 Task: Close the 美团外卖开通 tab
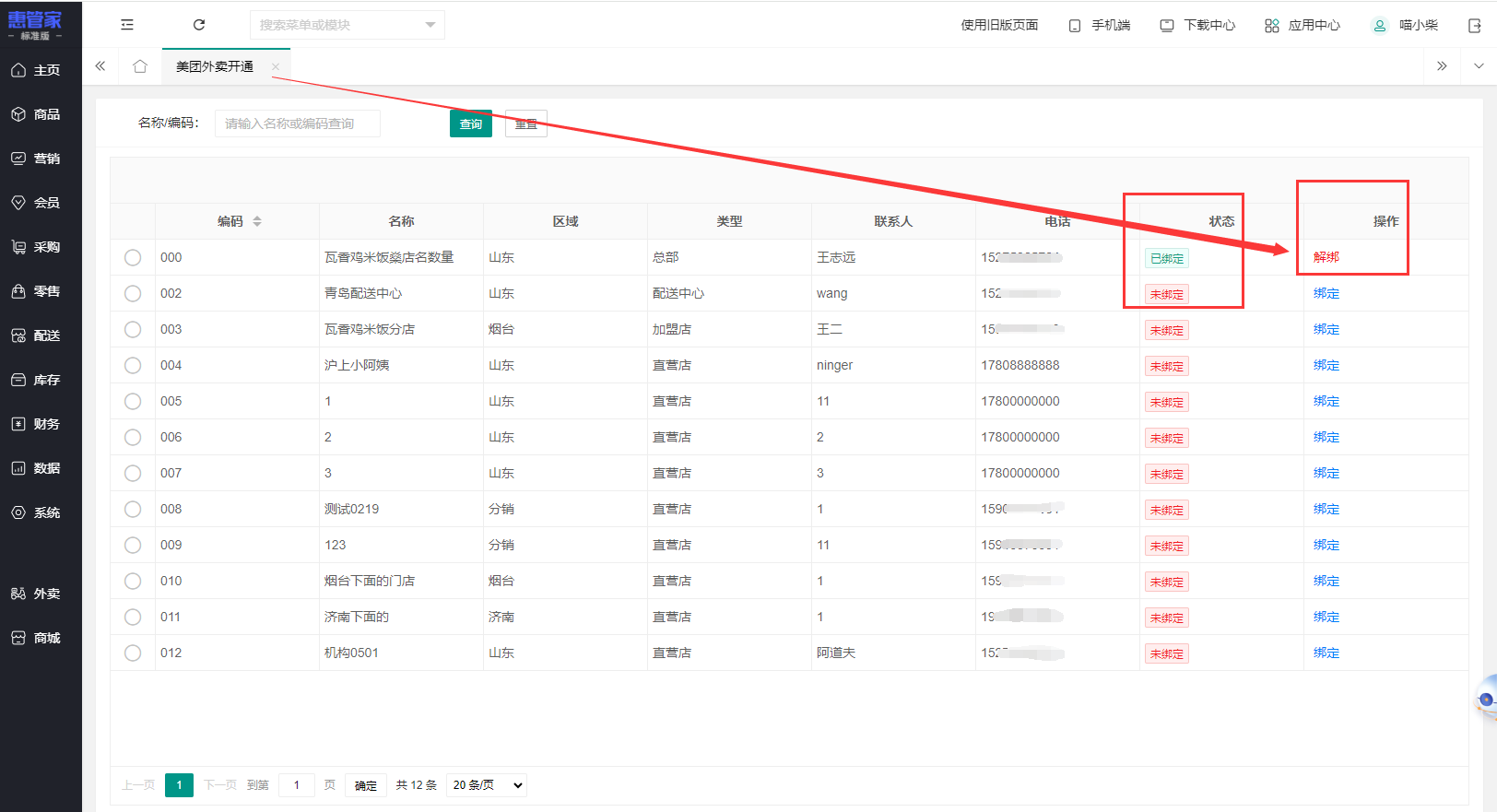[x=276, y=66]
